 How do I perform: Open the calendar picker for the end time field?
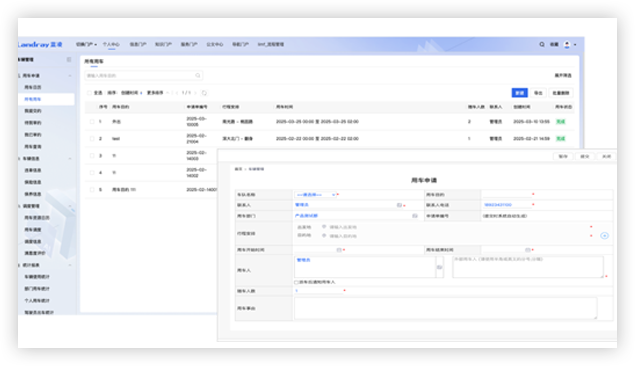tap(528, 250)
